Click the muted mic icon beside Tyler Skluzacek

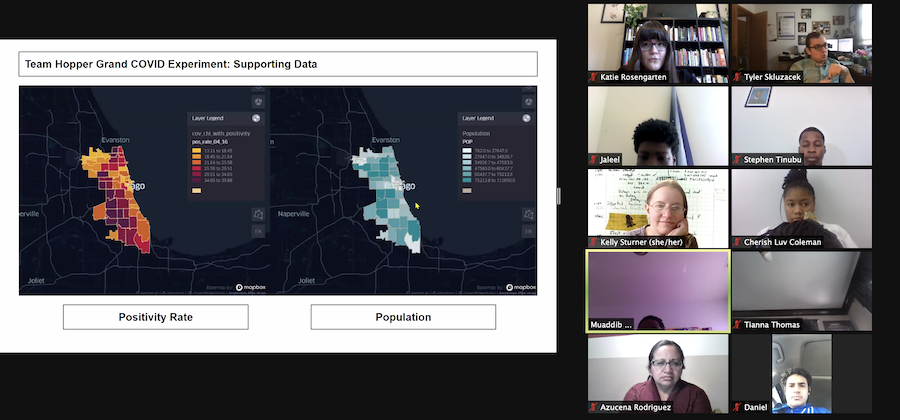coord(739,76)
